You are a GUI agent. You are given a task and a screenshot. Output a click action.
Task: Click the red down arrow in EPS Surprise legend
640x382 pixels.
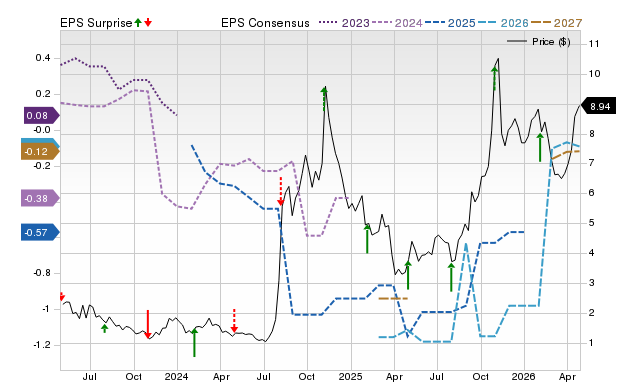[x=148, y=22]
